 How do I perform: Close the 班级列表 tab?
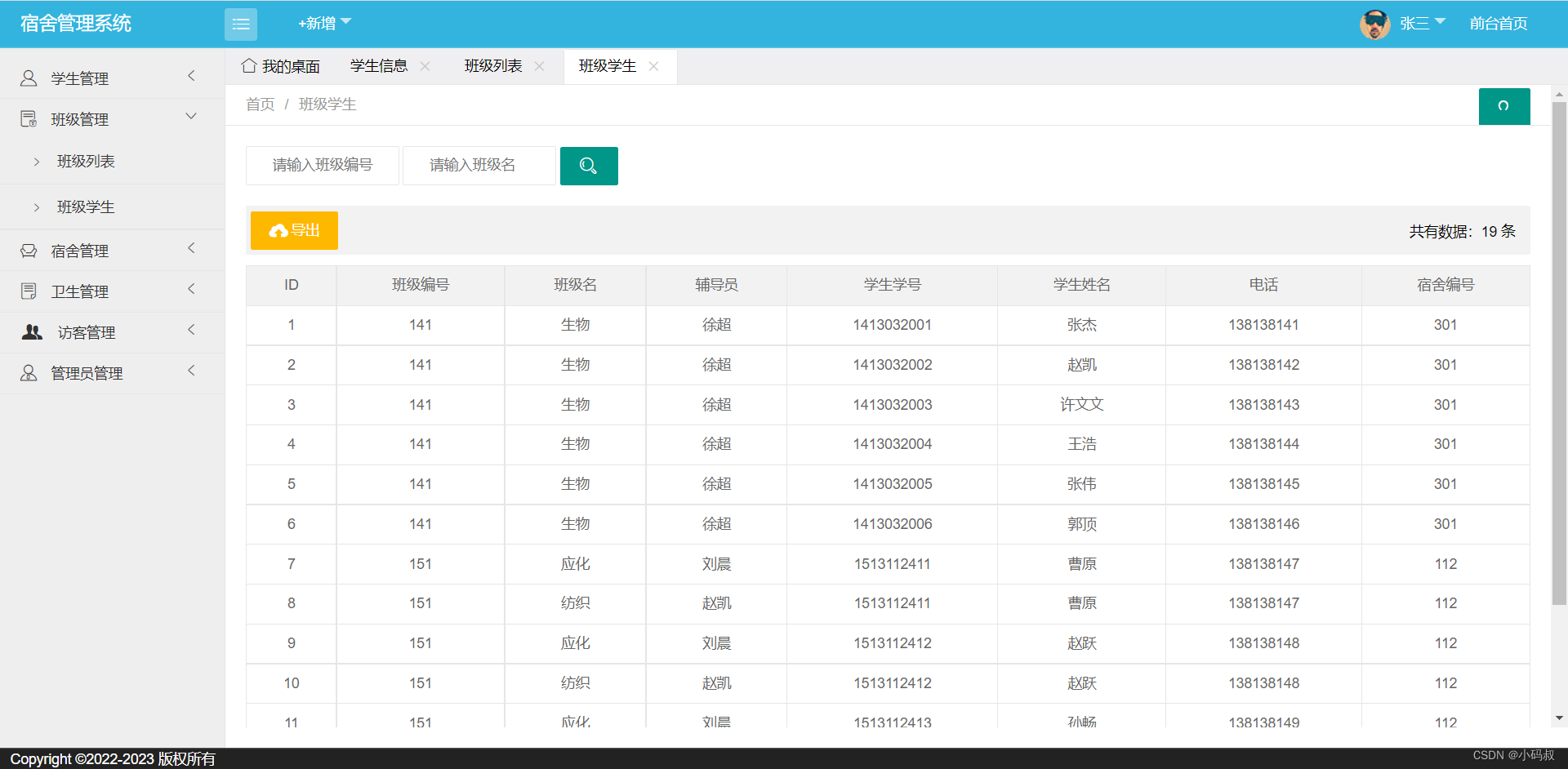pyautogui.click(x=539, y=66)
